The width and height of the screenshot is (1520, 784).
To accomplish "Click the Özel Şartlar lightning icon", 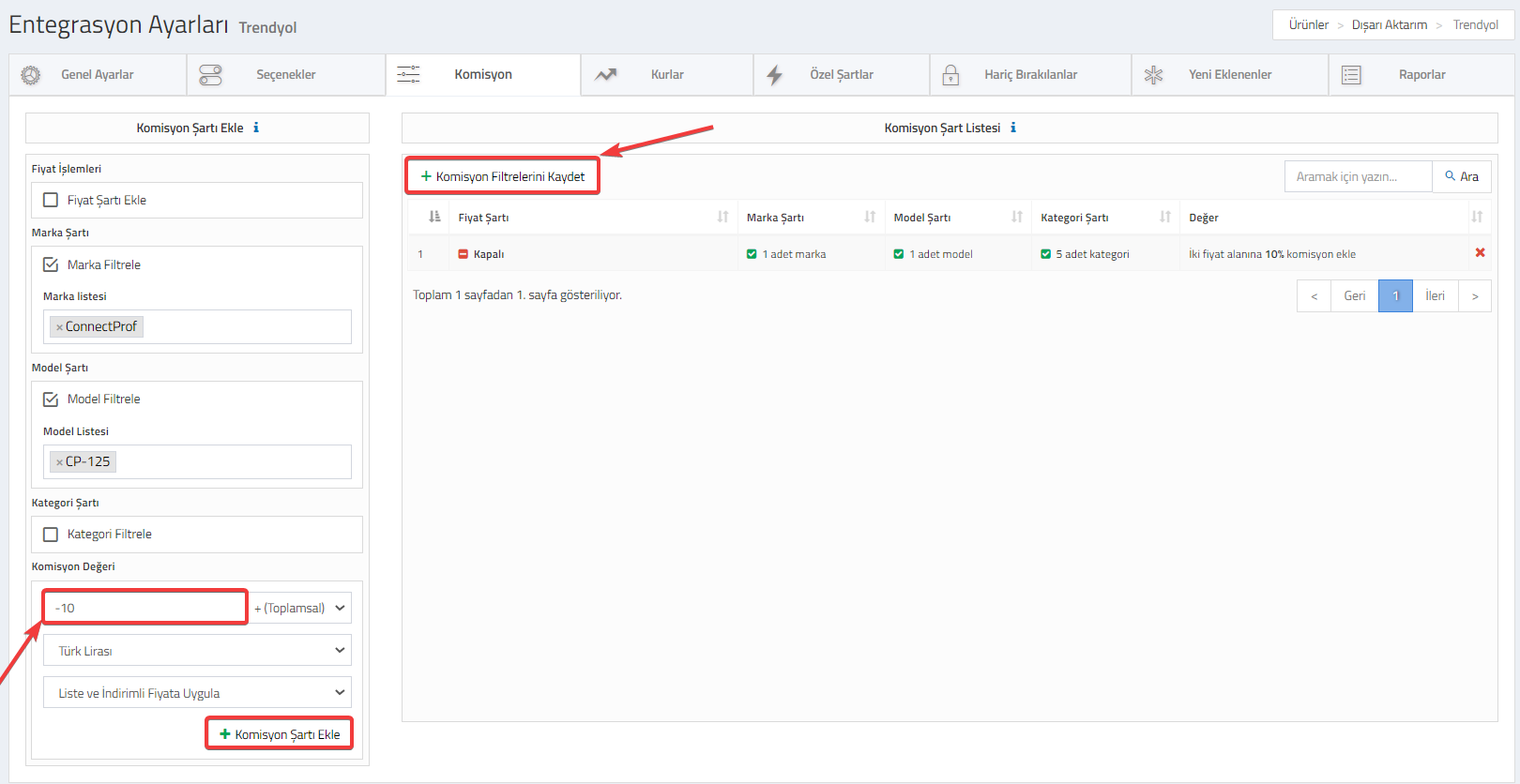I will 775,75.
